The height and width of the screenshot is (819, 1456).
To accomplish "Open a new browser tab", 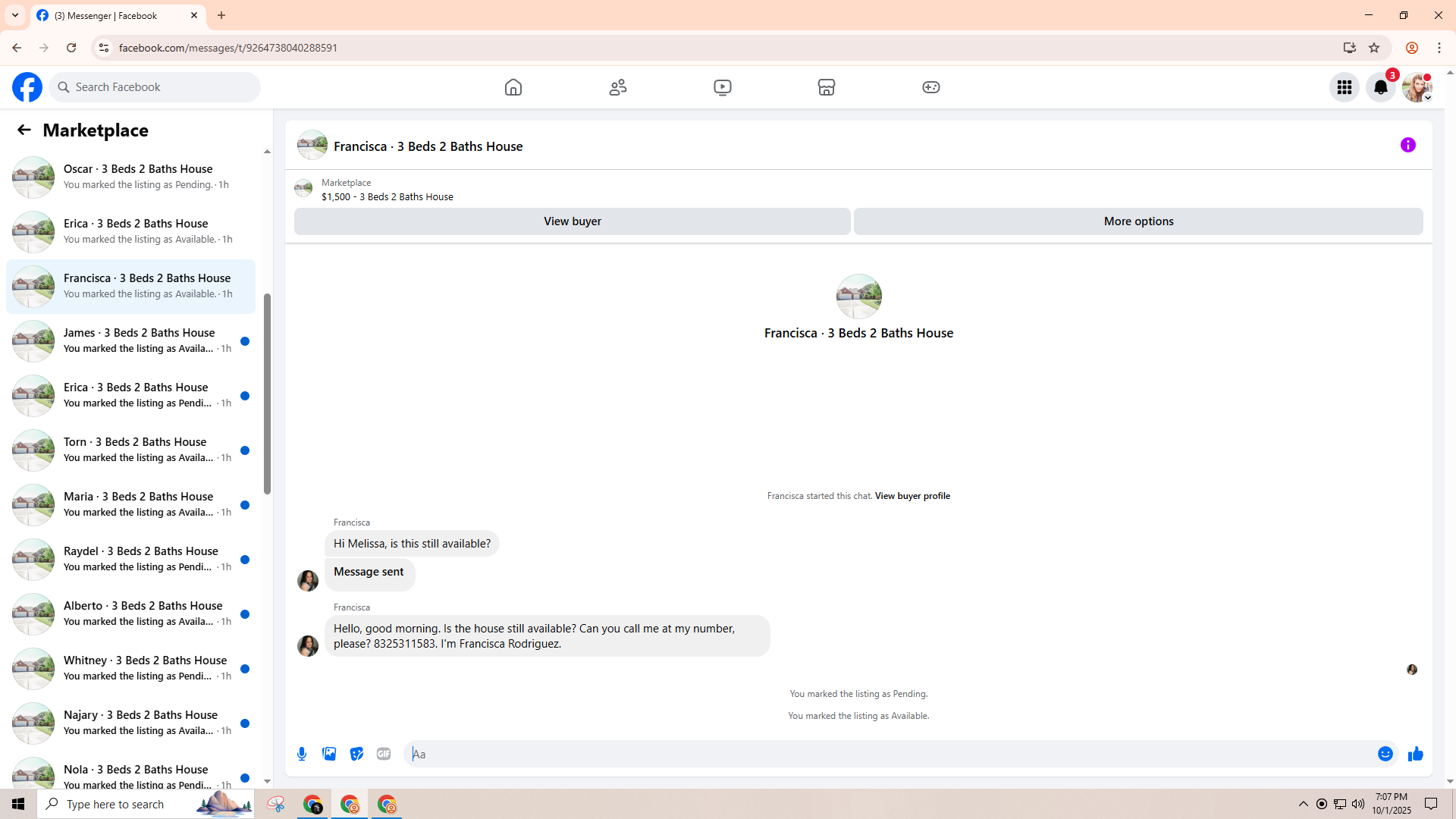I will (221, 15).
